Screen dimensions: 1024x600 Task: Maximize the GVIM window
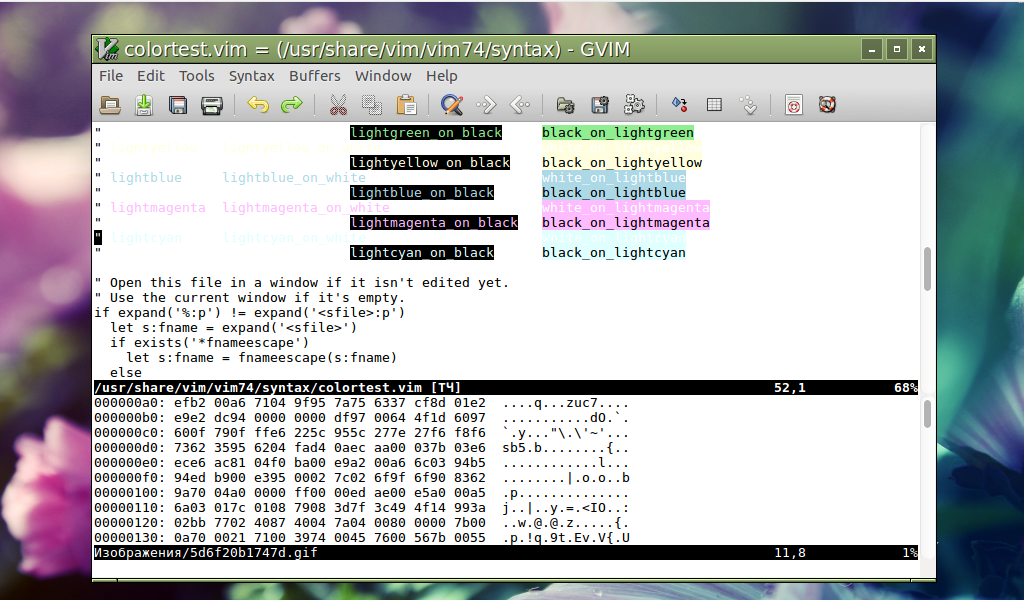tap(897, 49)
